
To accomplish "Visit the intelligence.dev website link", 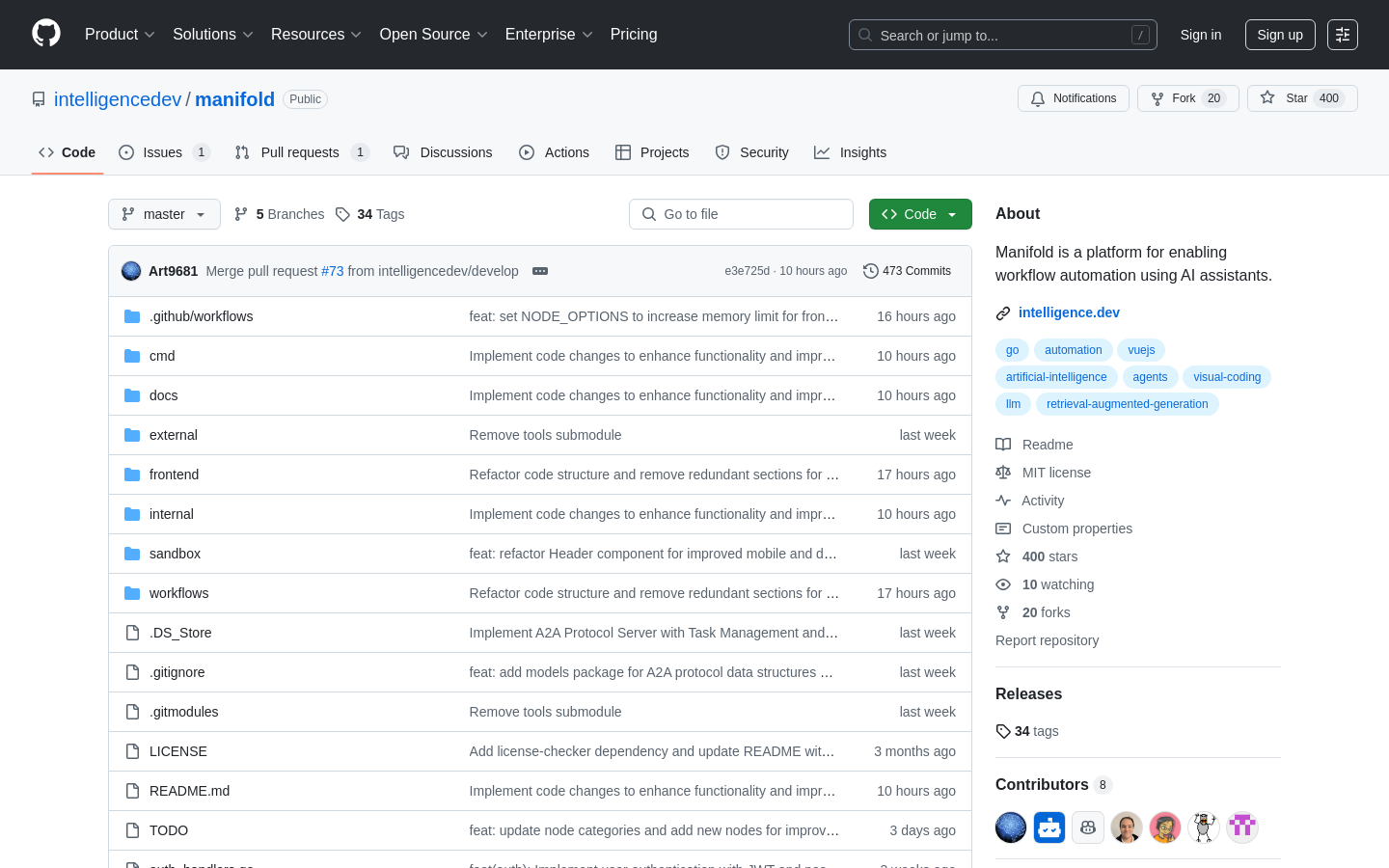I will (1069, 312).
